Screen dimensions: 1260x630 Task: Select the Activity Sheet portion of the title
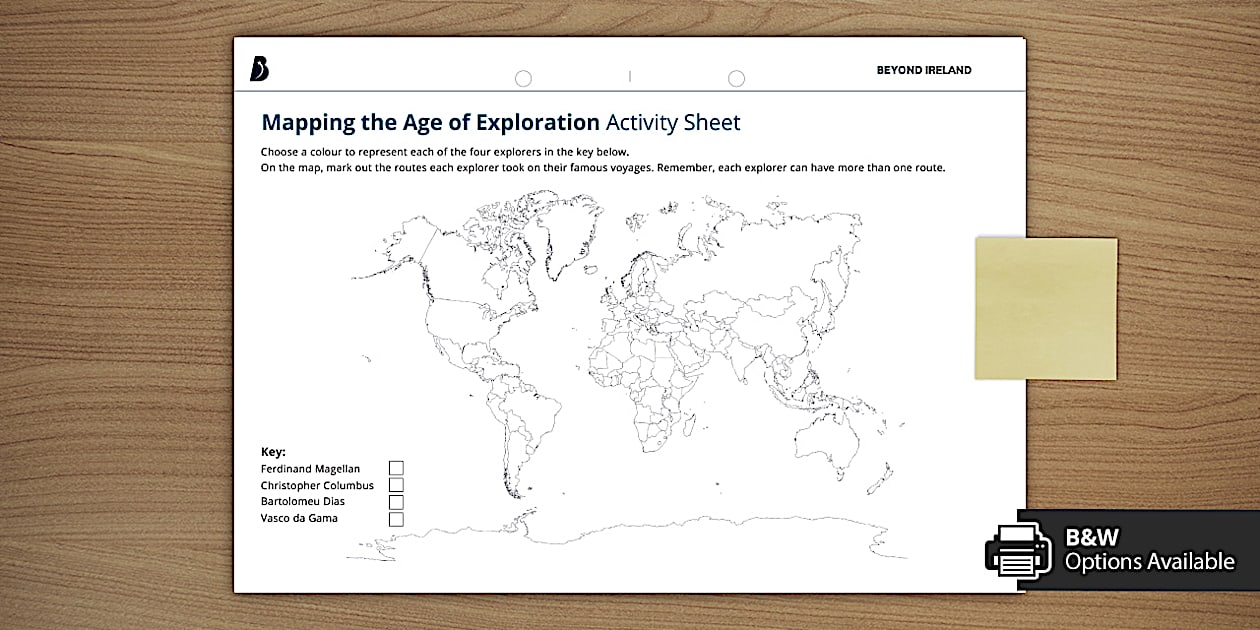tap(672, 122)
